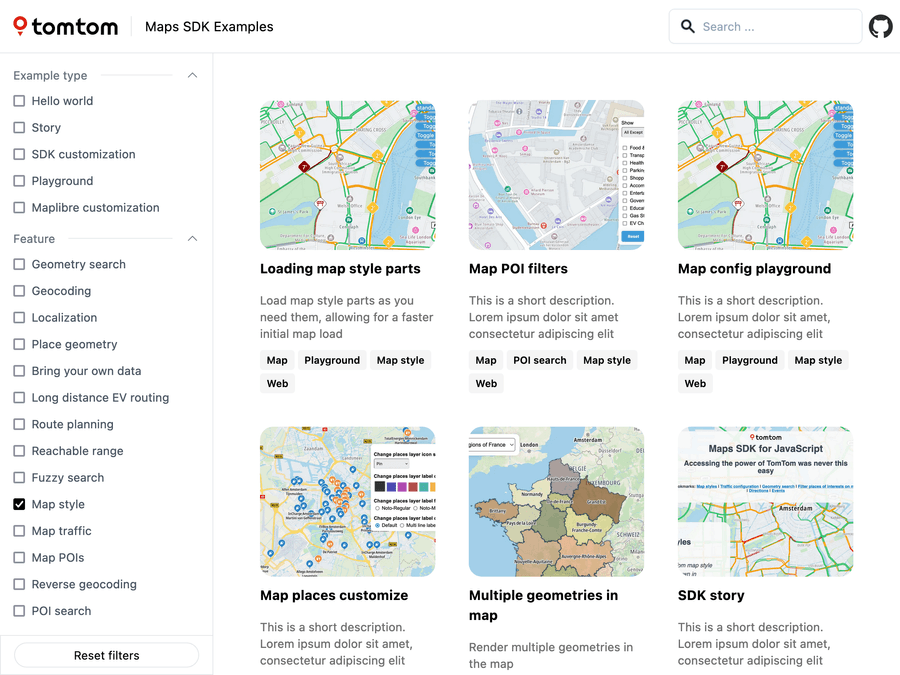Viewport: 900px width, 675px height.
Task: Click Web tag on Map POI filters card
Action: (x=486, y=383)
